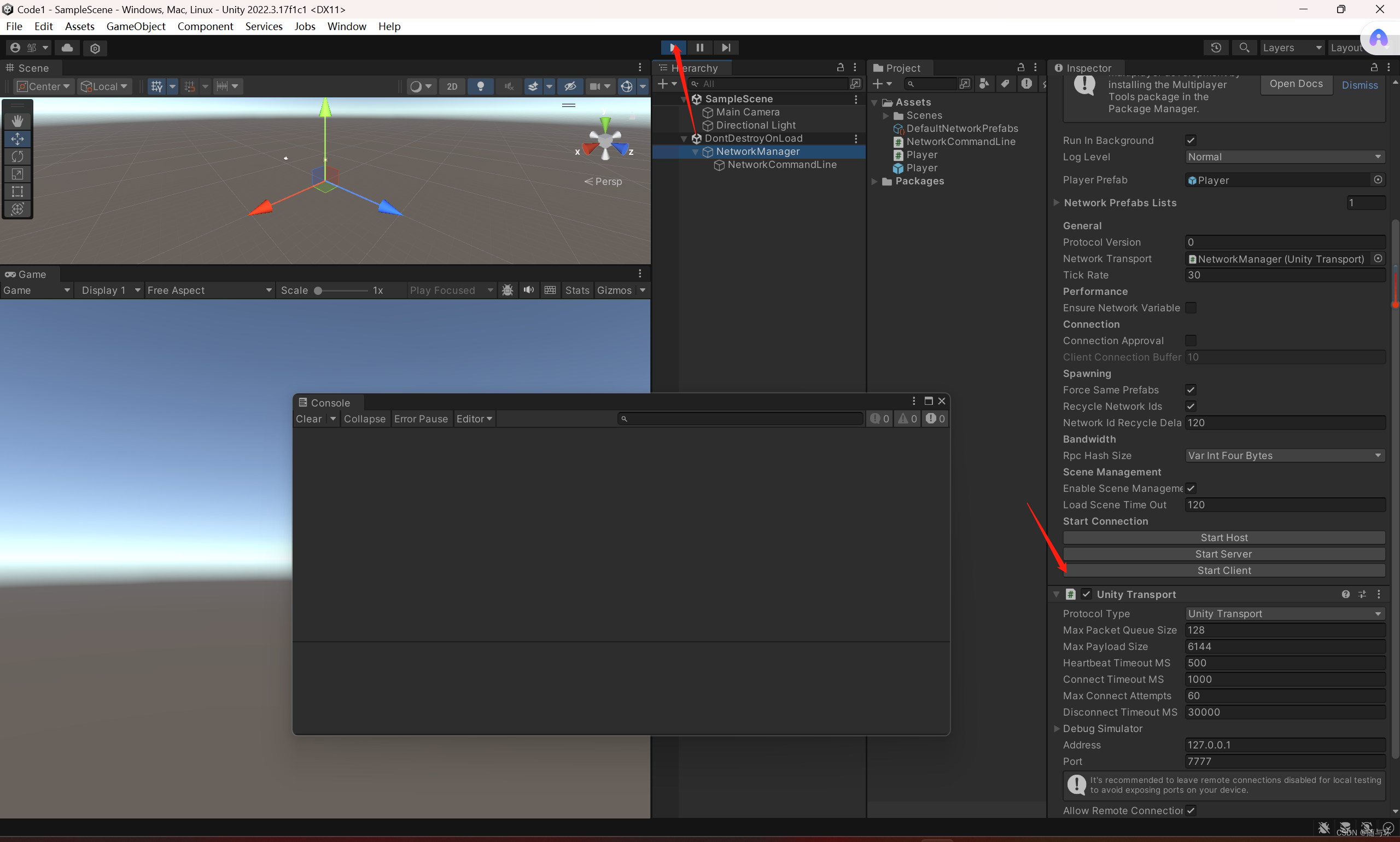The width and height of the screenshot is (1400, 842).
Task: Enable the Connection Approval checkbox
Action: [1191, 340]
